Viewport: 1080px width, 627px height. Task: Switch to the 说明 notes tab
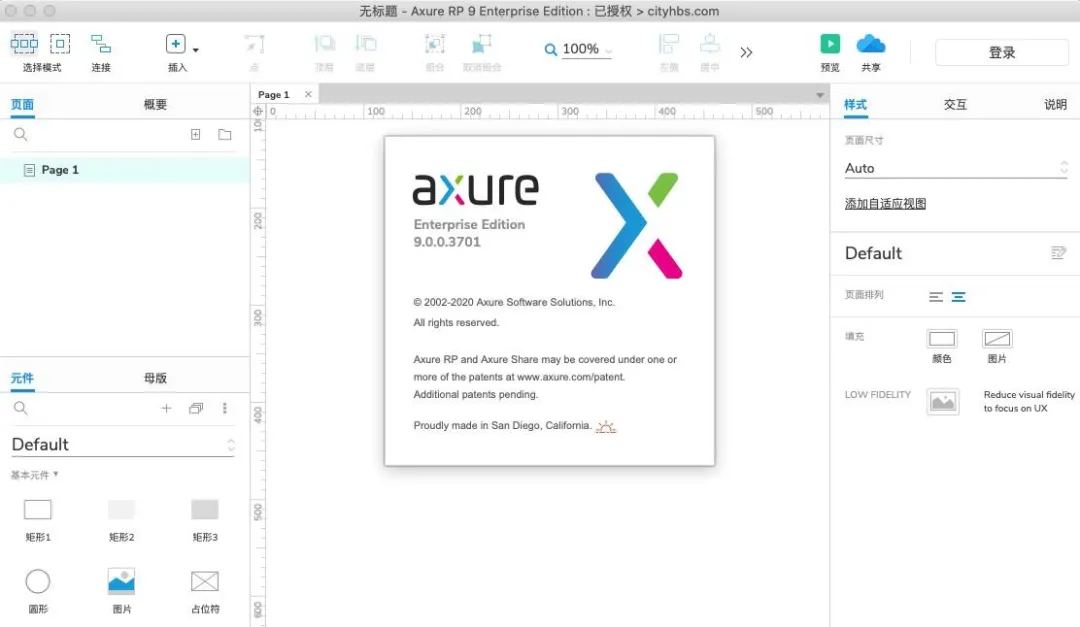(x=1055, y=105)
